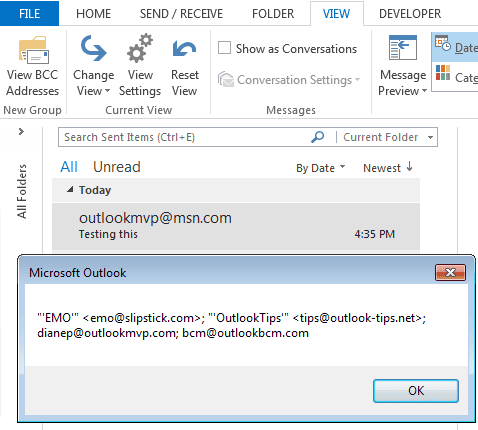Click OK in the Microsoft Outlook dialog
Viewport: 478px width, 430px height.
point(416,391)
